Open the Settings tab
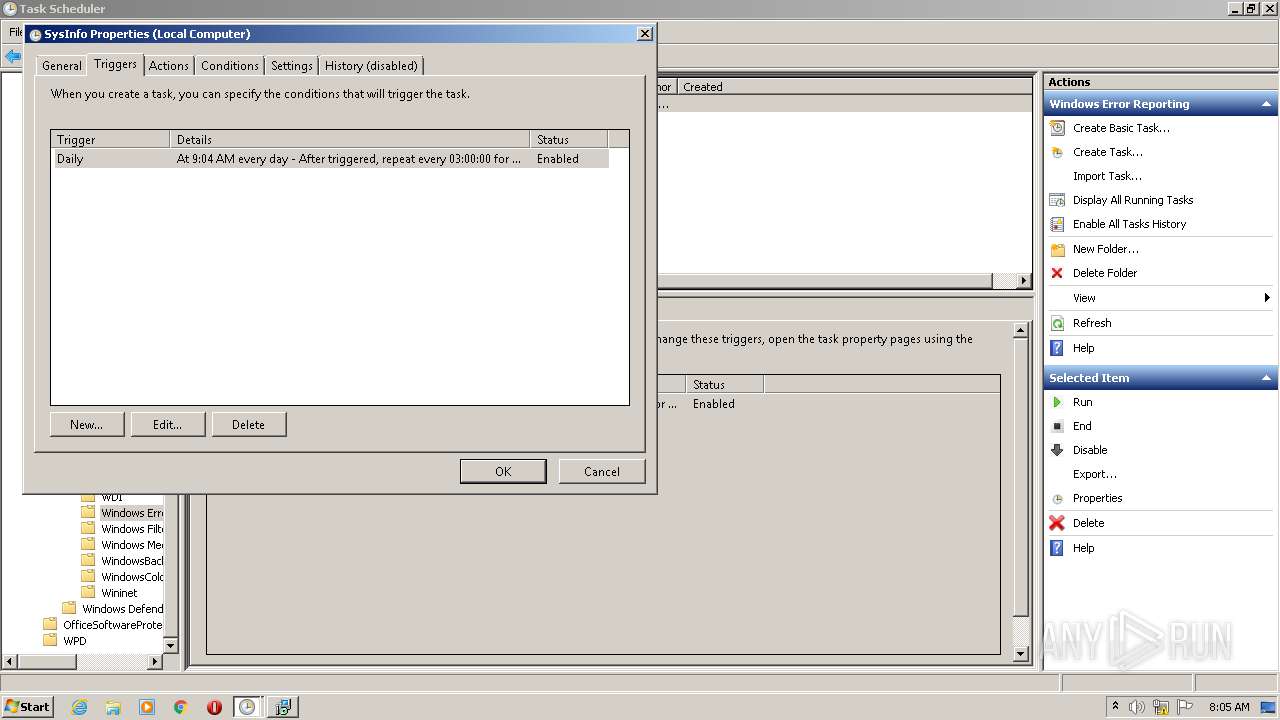The width and height of the screenshot is (1280, 720). coord(292,66)
